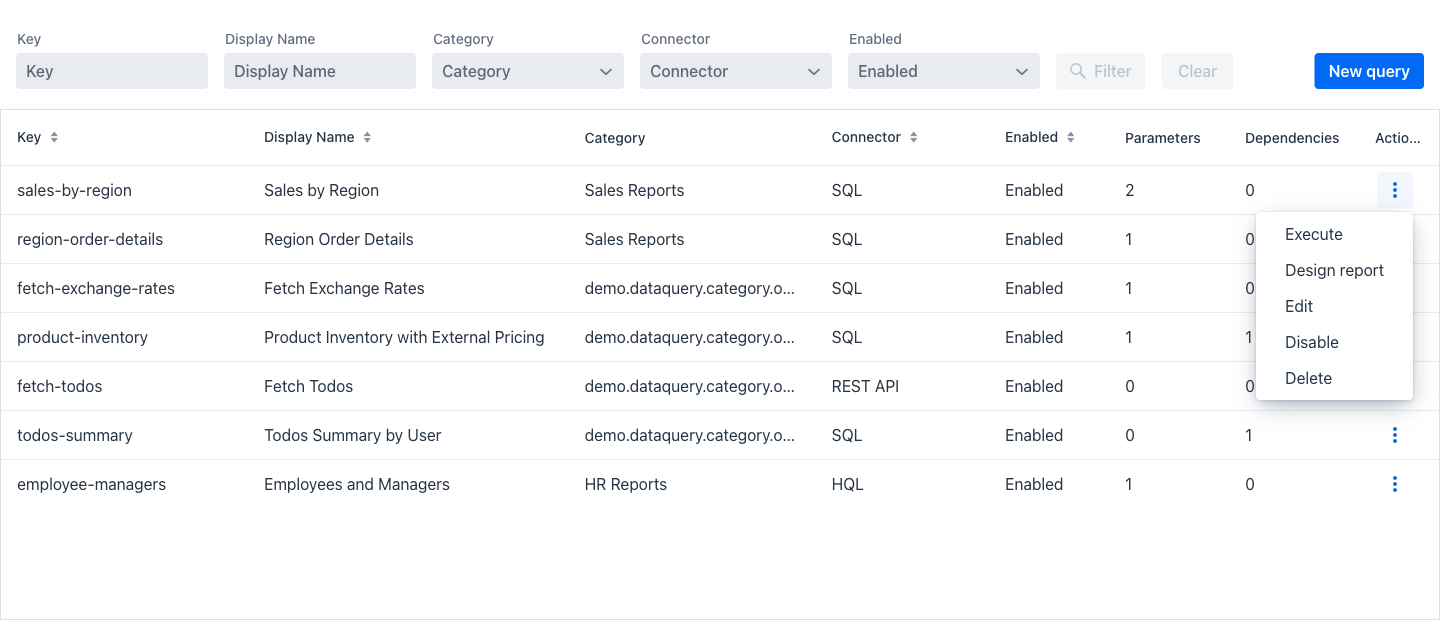Click Sales Reports in region-order-details row
Screen dimensions: 1440x620
pos(634,239)
